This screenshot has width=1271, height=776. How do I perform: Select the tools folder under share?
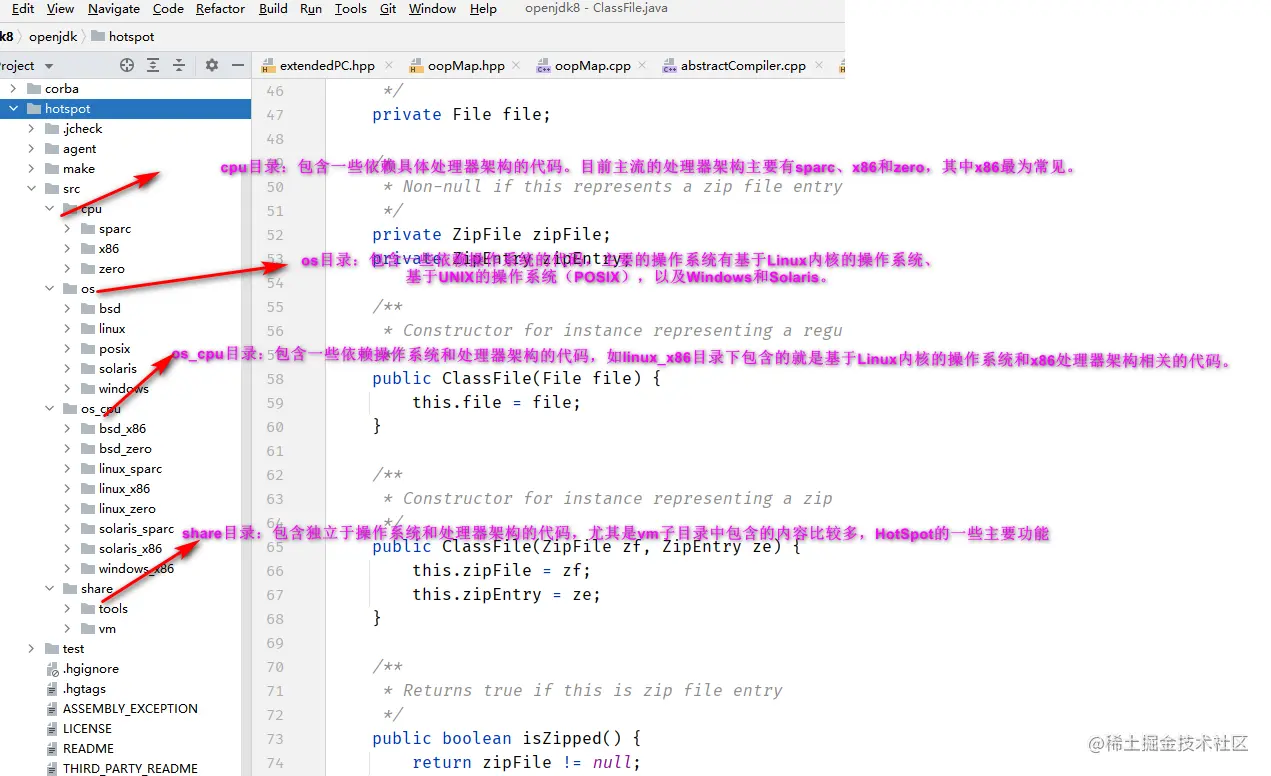point(113,609)
